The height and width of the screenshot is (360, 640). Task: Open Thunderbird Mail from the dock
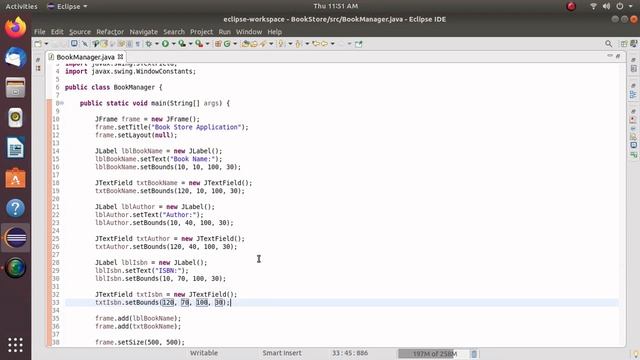pyautogui.click(x=16, y=58)
